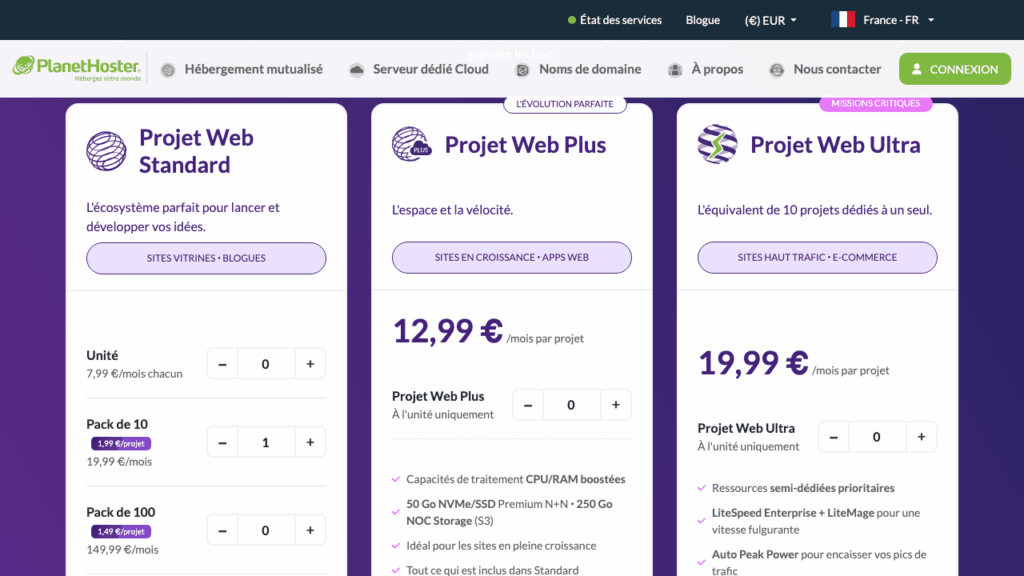Open the Nous contacter menu
Image resolution: width=1024 pixels, height=576 pixels.
(837, 69)
